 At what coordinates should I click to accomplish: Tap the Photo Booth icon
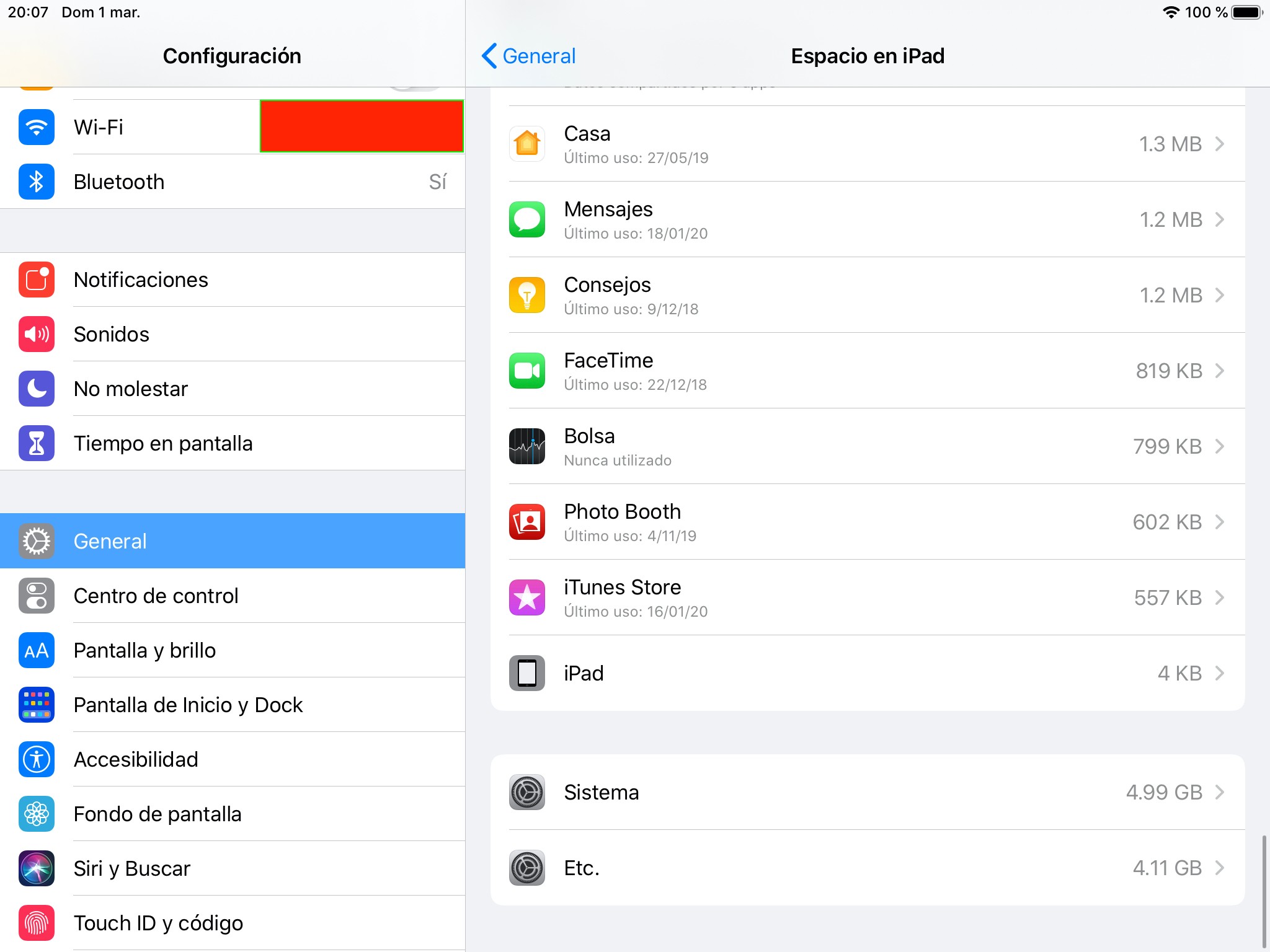[x=526, y=522]
